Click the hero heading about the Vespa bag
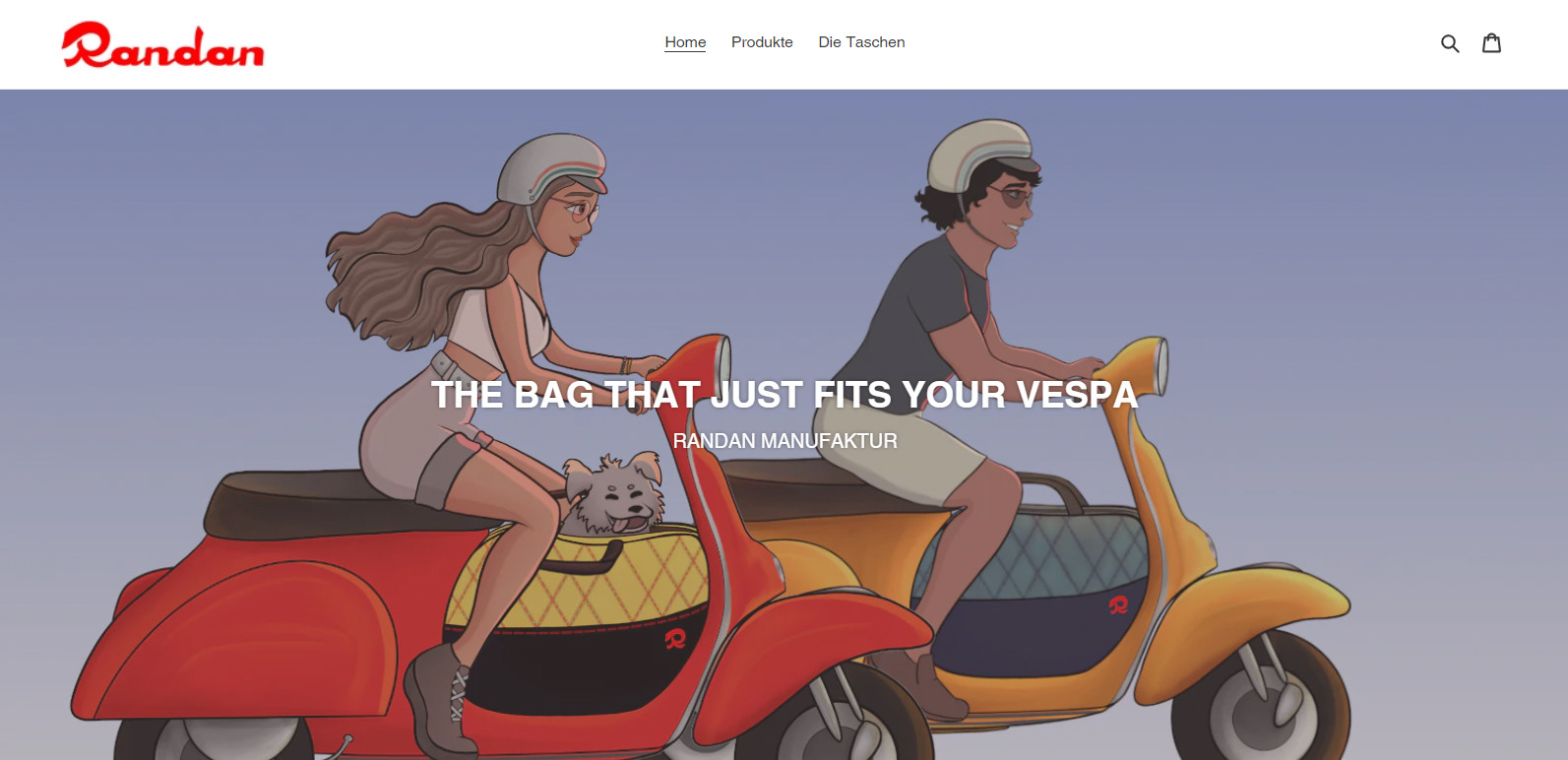The image size is (1568, 760). (x=784, y=395)
